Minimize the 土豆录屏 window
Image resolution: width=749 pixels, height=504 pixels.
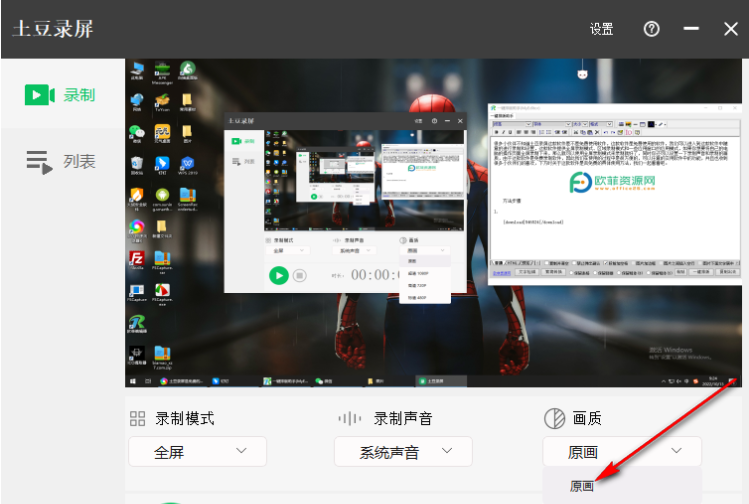point(691,29)
